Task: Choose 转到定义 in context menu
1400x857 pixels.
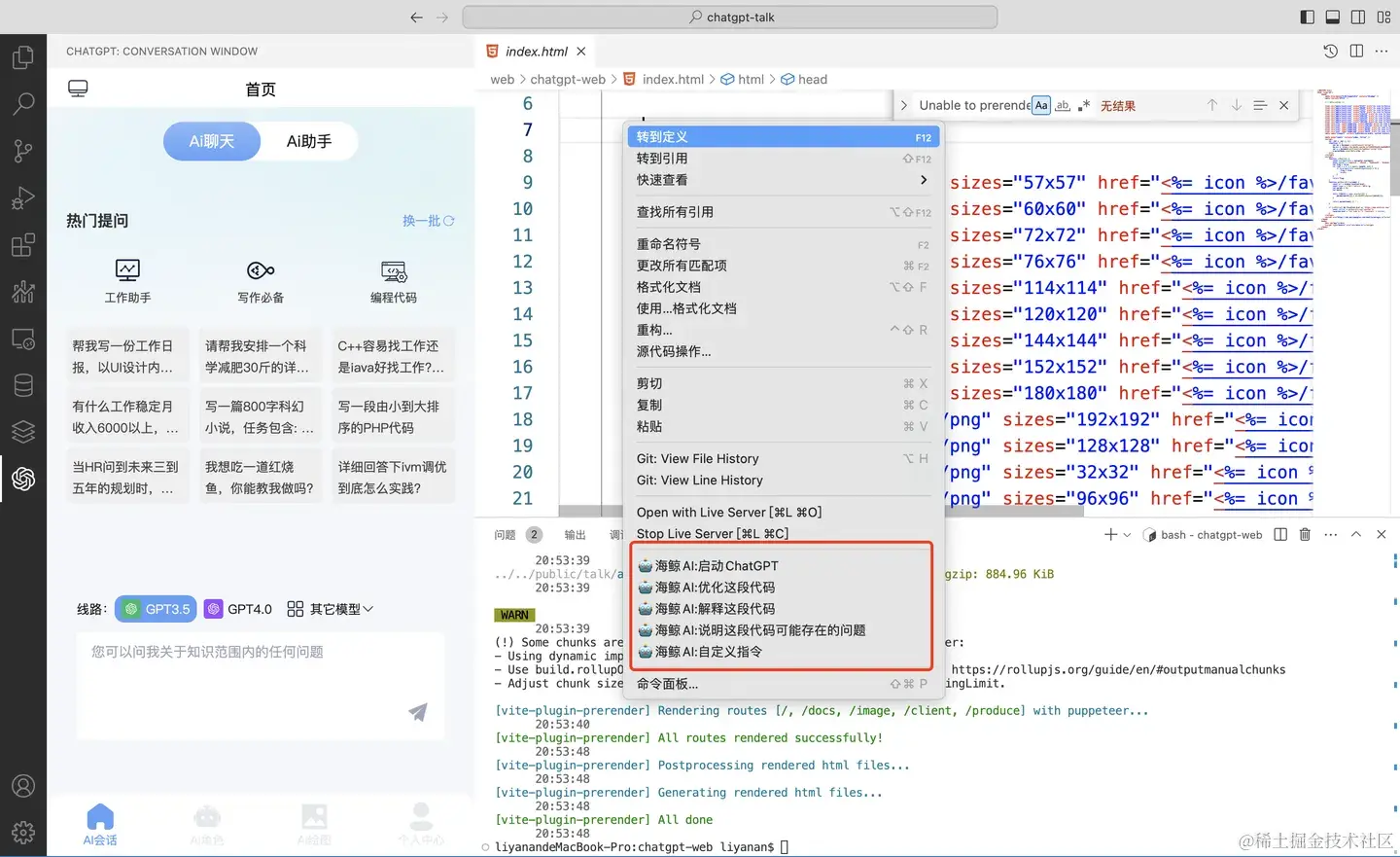Action: pyautogui.click(x=784, y=137)
